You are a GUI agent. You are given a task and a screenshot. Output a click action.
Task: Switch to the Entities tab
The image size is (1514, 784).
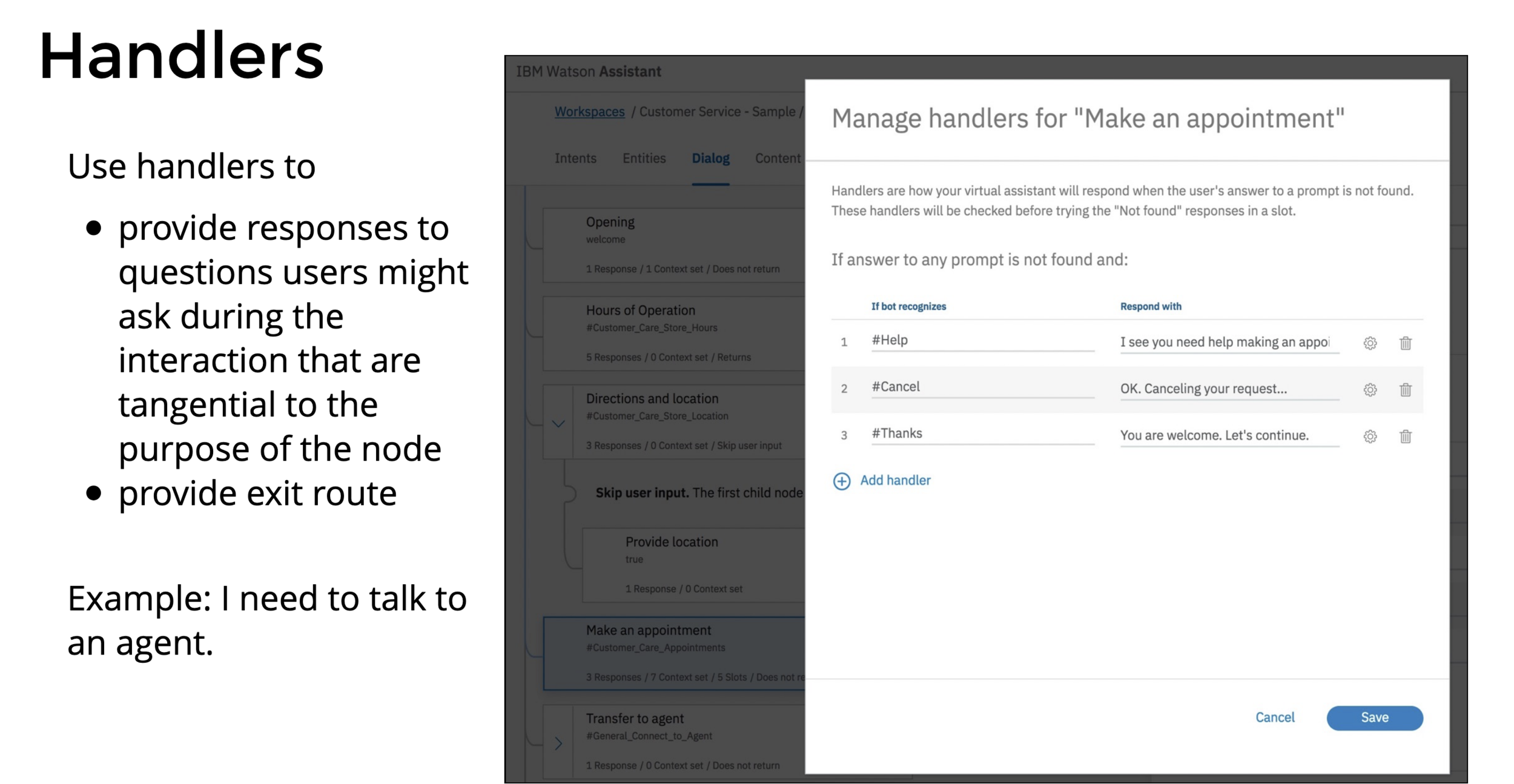[644, 159]
